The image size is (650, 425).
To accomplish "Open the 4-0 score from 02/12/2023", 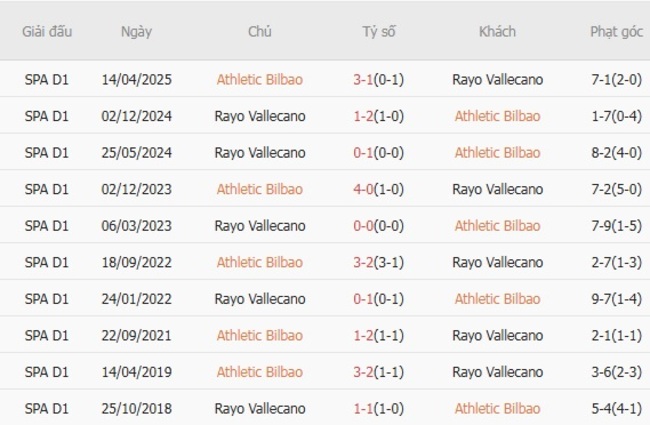I will tap(366, 189).
